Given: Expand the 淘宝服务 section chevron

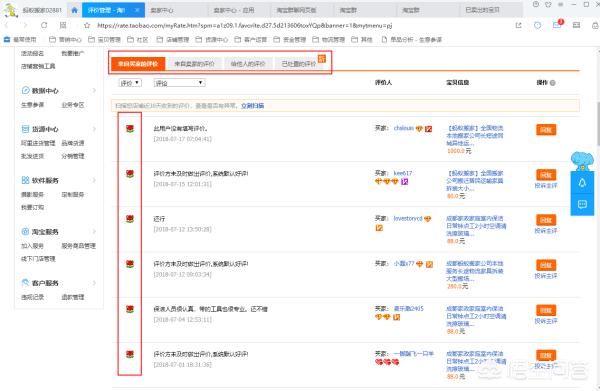Looking at the screenshot, I should tap(94, 231).
